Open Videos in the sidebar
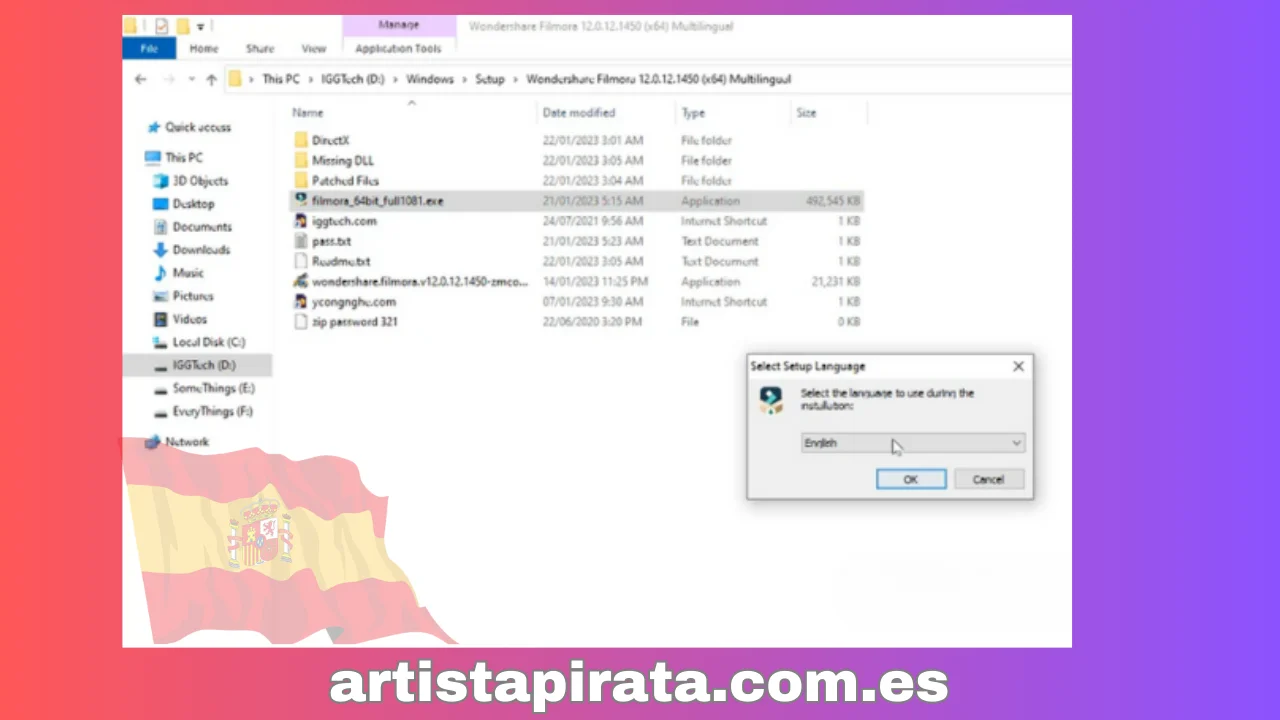 point(180,319)
